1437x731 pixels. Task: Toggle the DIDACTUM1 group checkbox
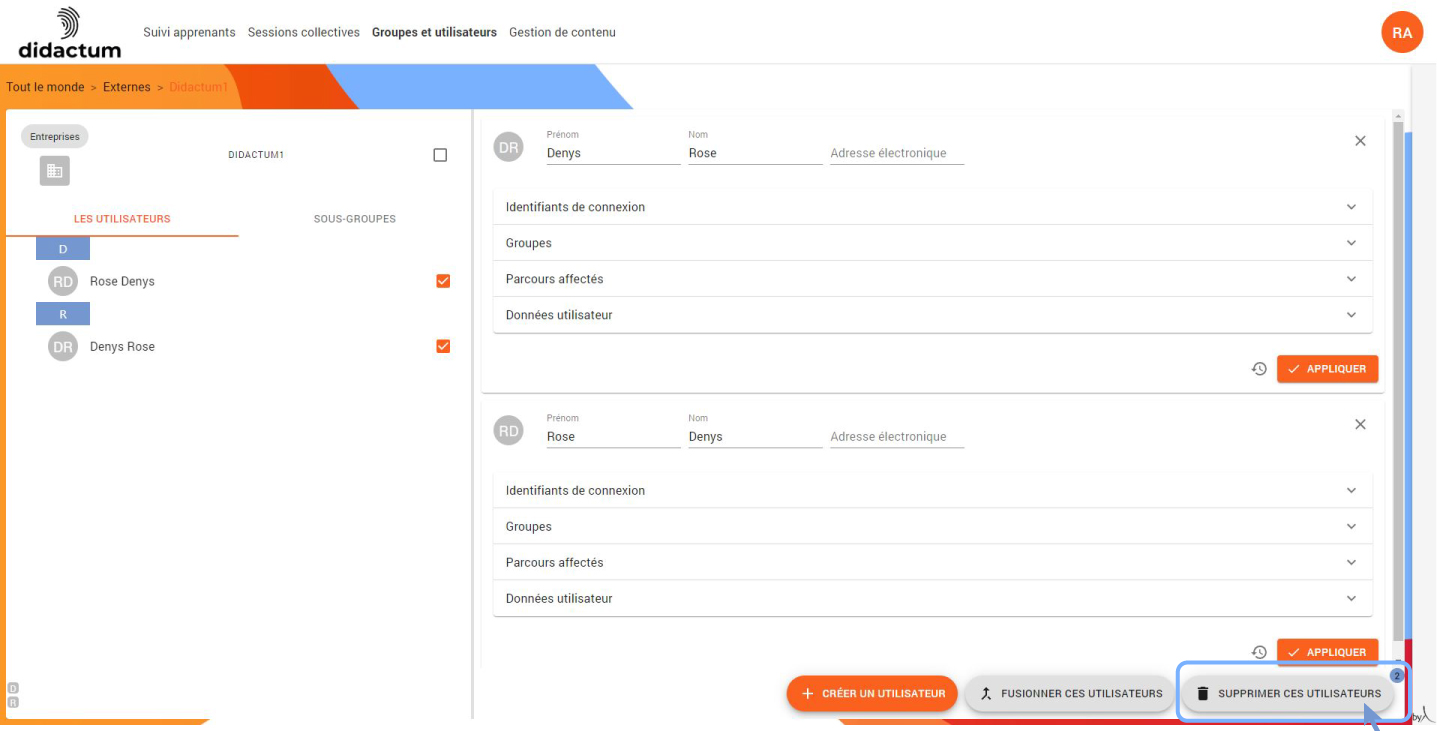[x=440, y=155]
